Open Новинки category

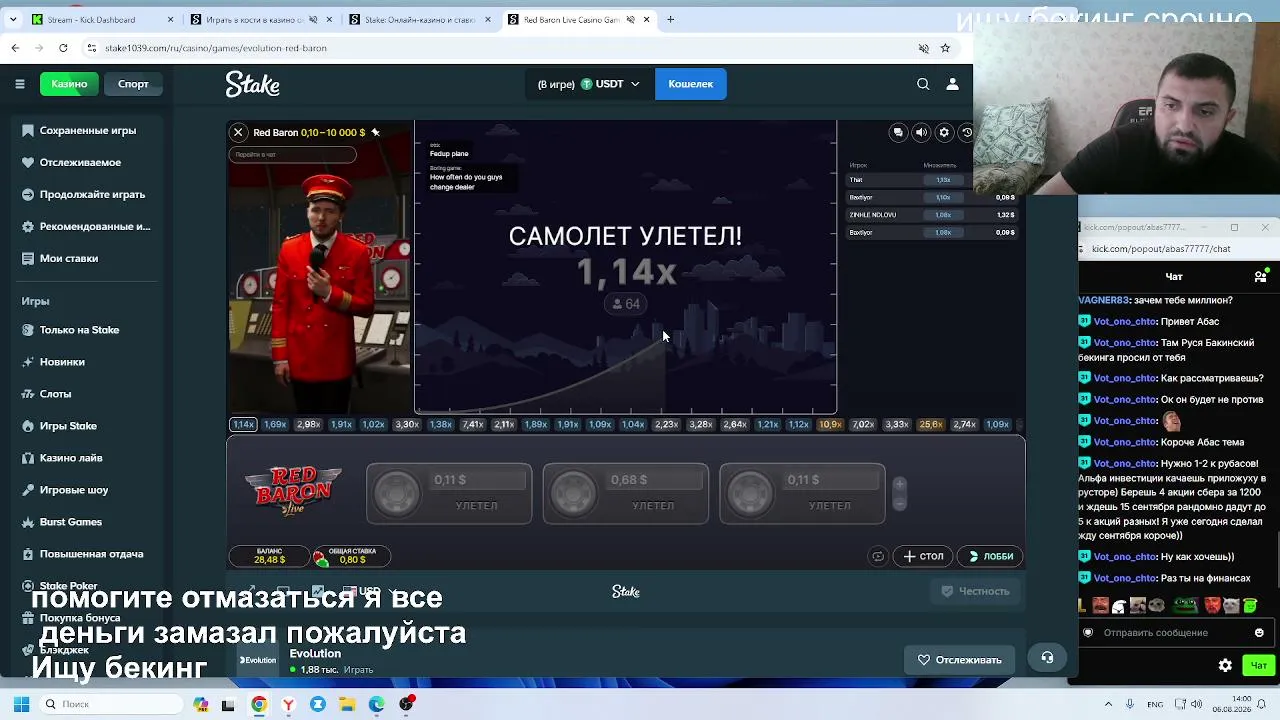click(86, 362)
